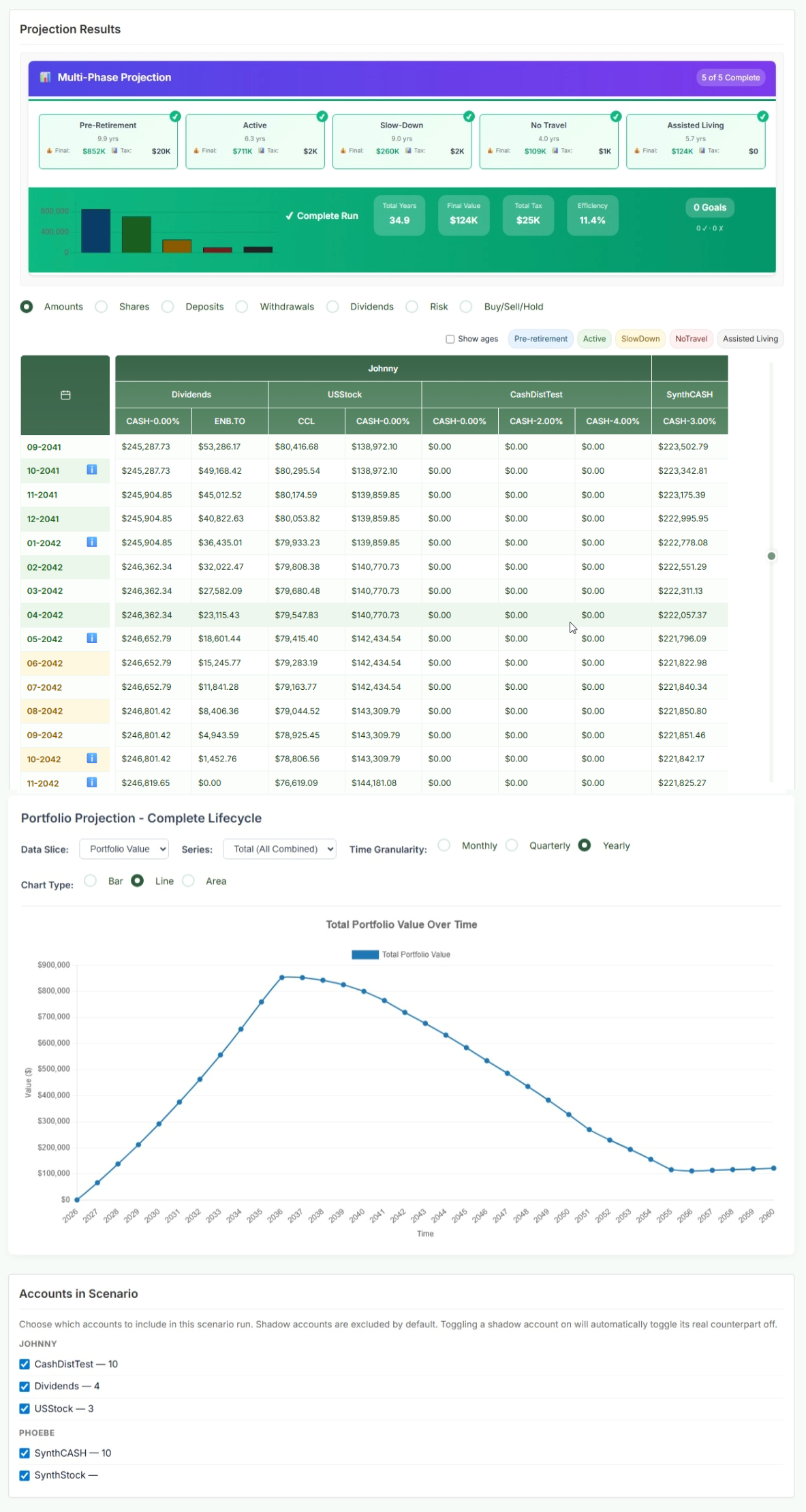Toggle the Total Portfolio Value chart legend
The height and width of the screenshot is (1512, 806).
click(401, 954)
